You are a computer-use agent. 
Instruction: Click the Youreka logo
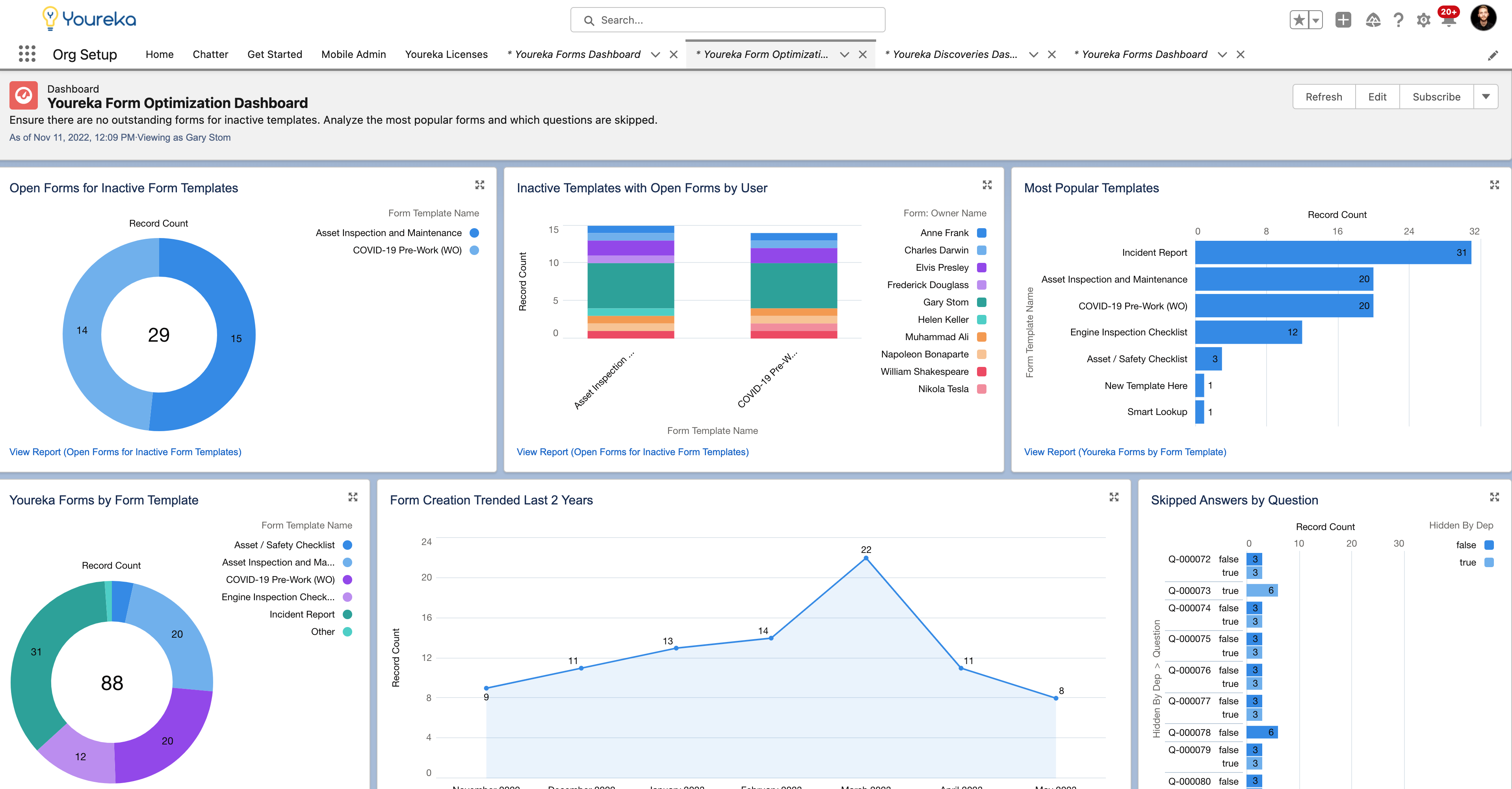click(89, 19)
